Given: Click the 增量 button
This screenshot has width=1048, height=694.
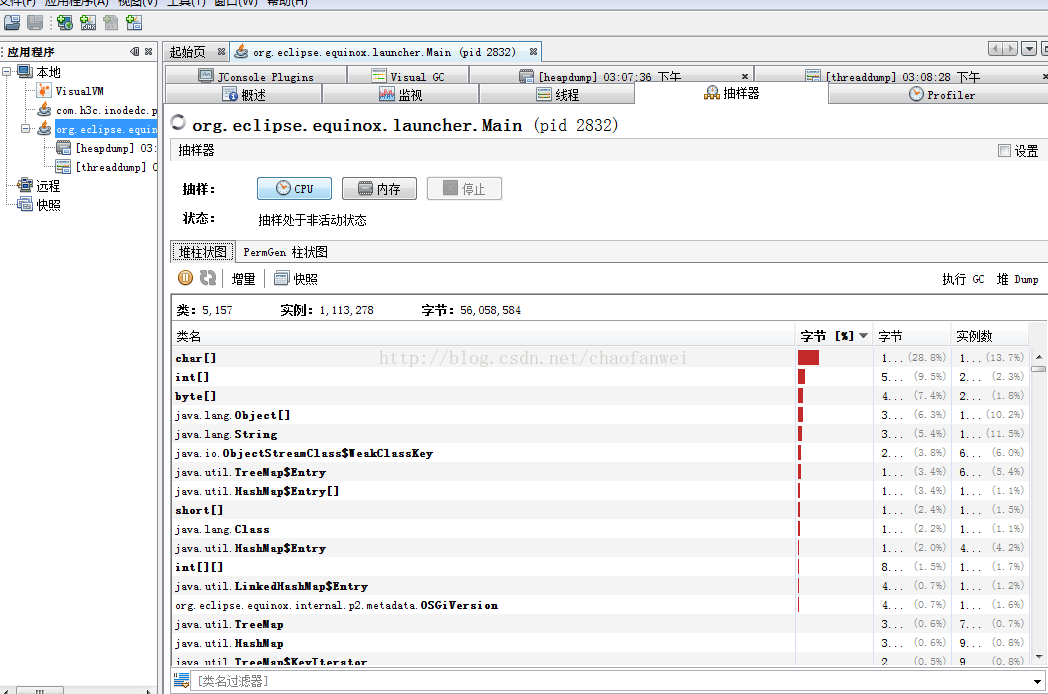Looking at the screenshot, I should (x=243, y=279).
